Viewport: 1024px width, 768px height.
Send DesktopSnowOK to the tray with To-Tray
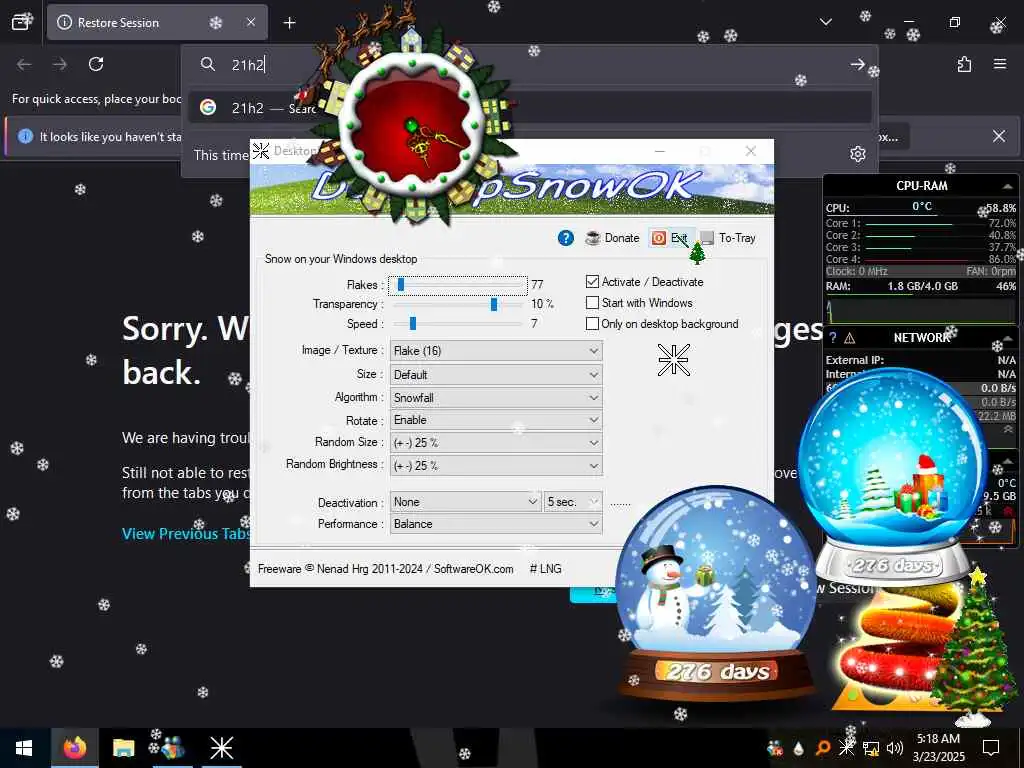728,238
